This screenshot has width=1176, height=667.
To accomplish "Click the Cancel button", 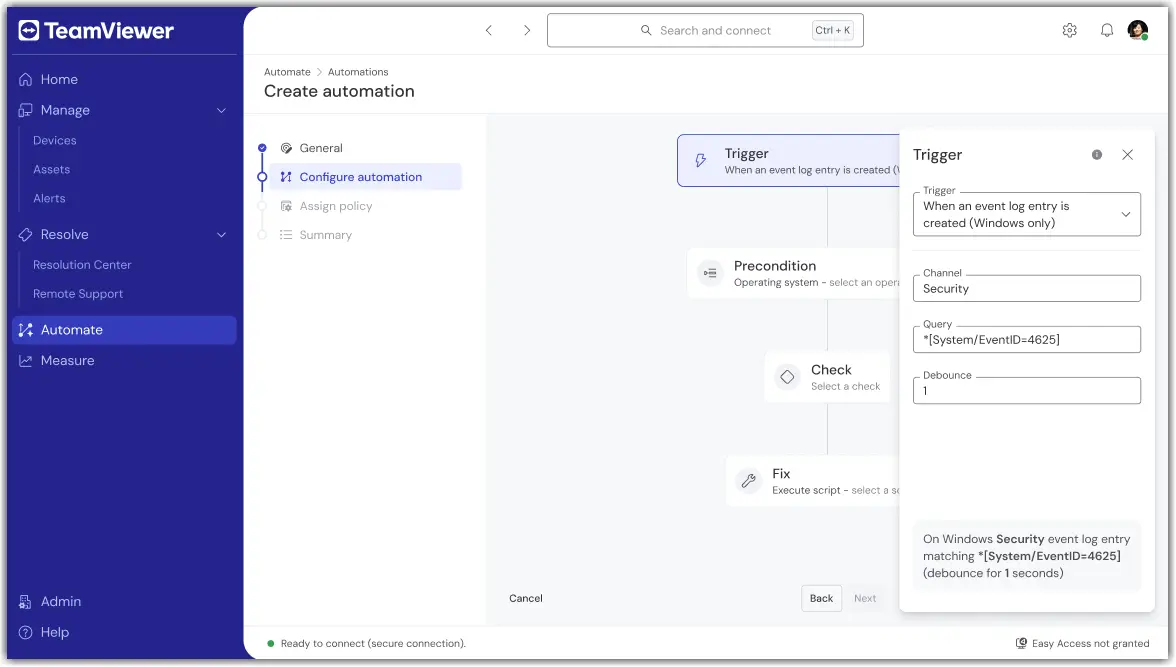I will [526, 599].
